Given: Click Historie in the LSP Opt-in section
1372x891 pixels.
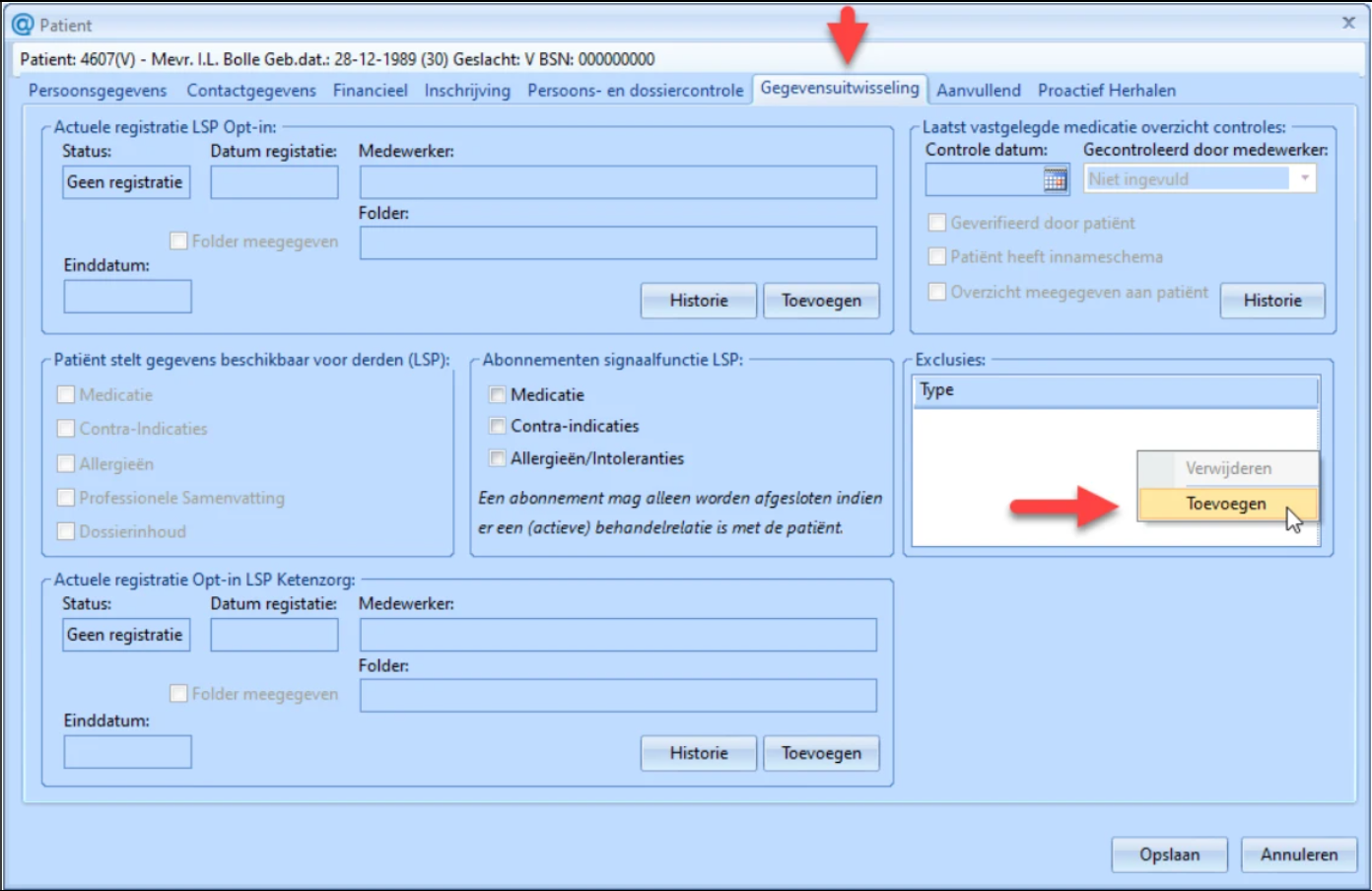Looking at the screenshot, I should [698, 301].
